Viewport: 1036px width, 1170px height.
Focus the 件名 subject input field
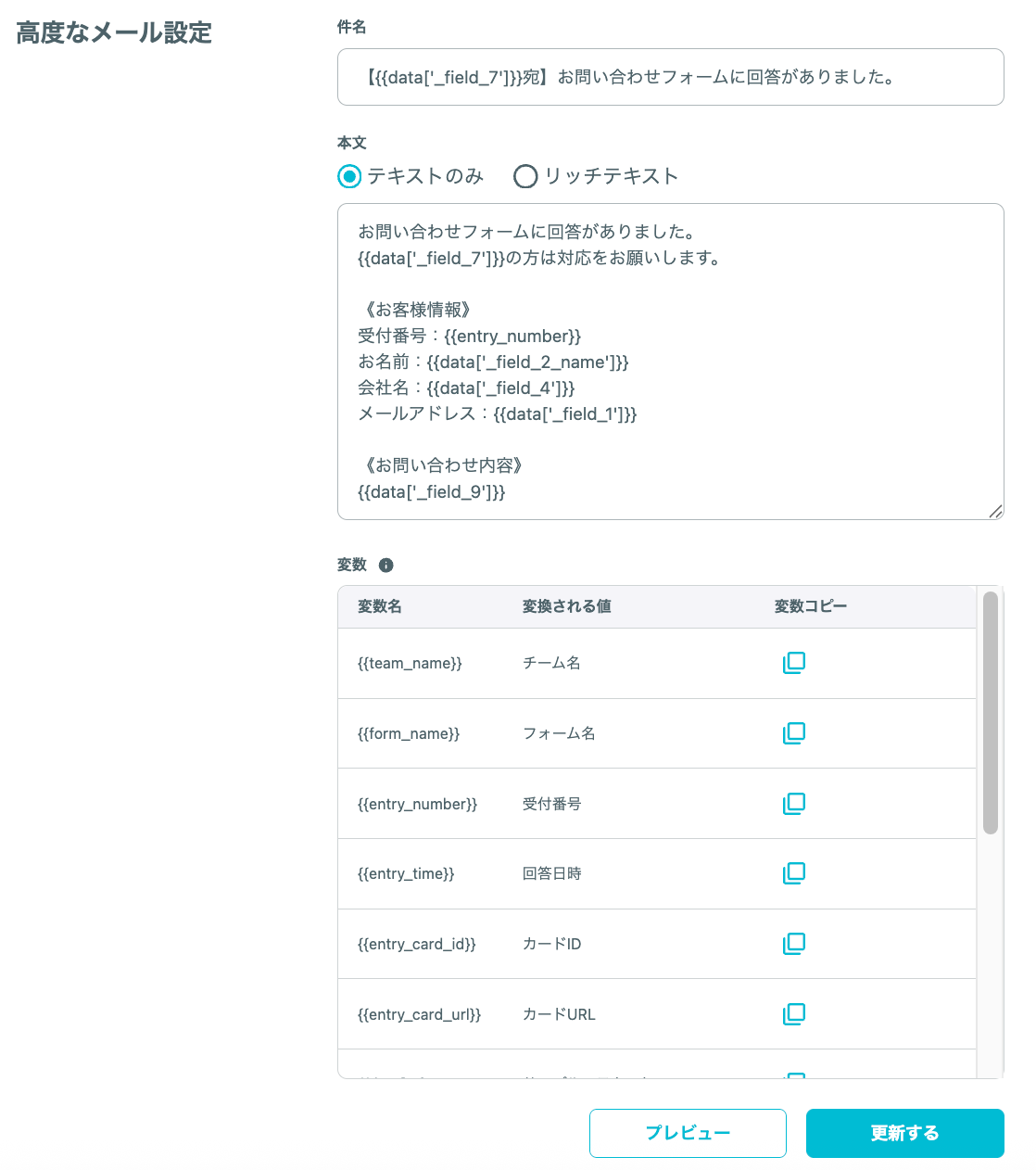(x=671, y=77)
